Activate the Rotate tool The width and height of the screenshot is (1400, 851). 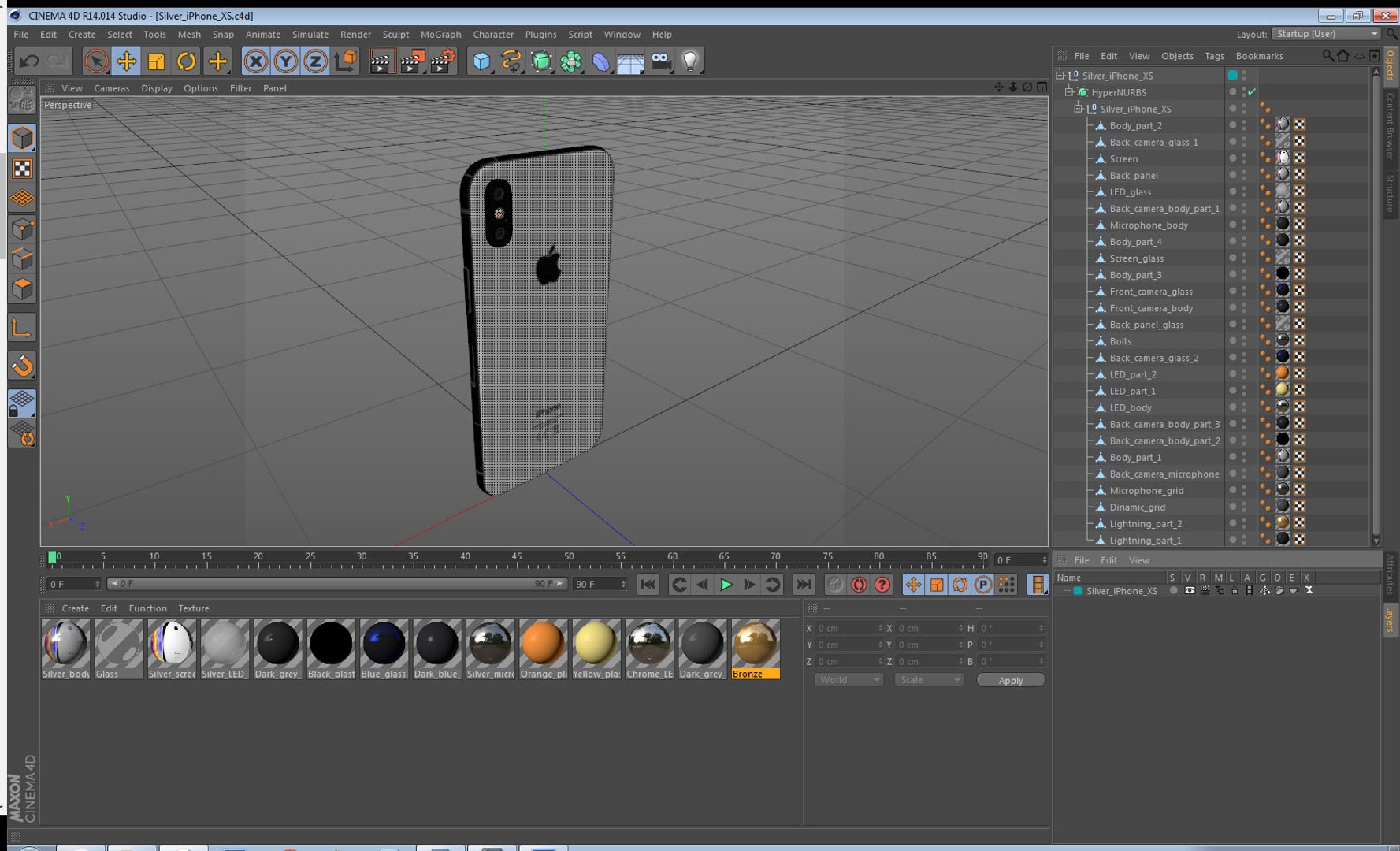click(x=186, y=61)
